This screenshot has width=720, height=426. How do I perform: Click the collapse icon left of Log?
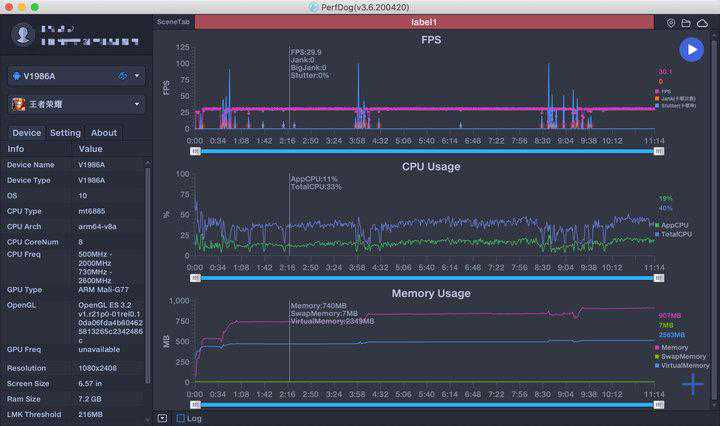(x=163, y=418)
